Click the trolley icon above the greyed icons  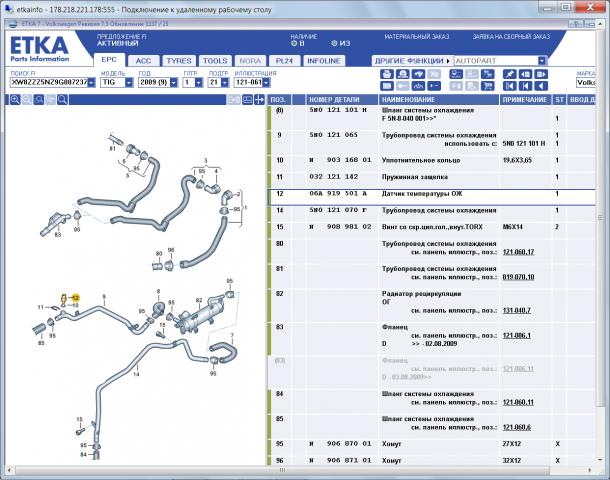pos(456,74)
